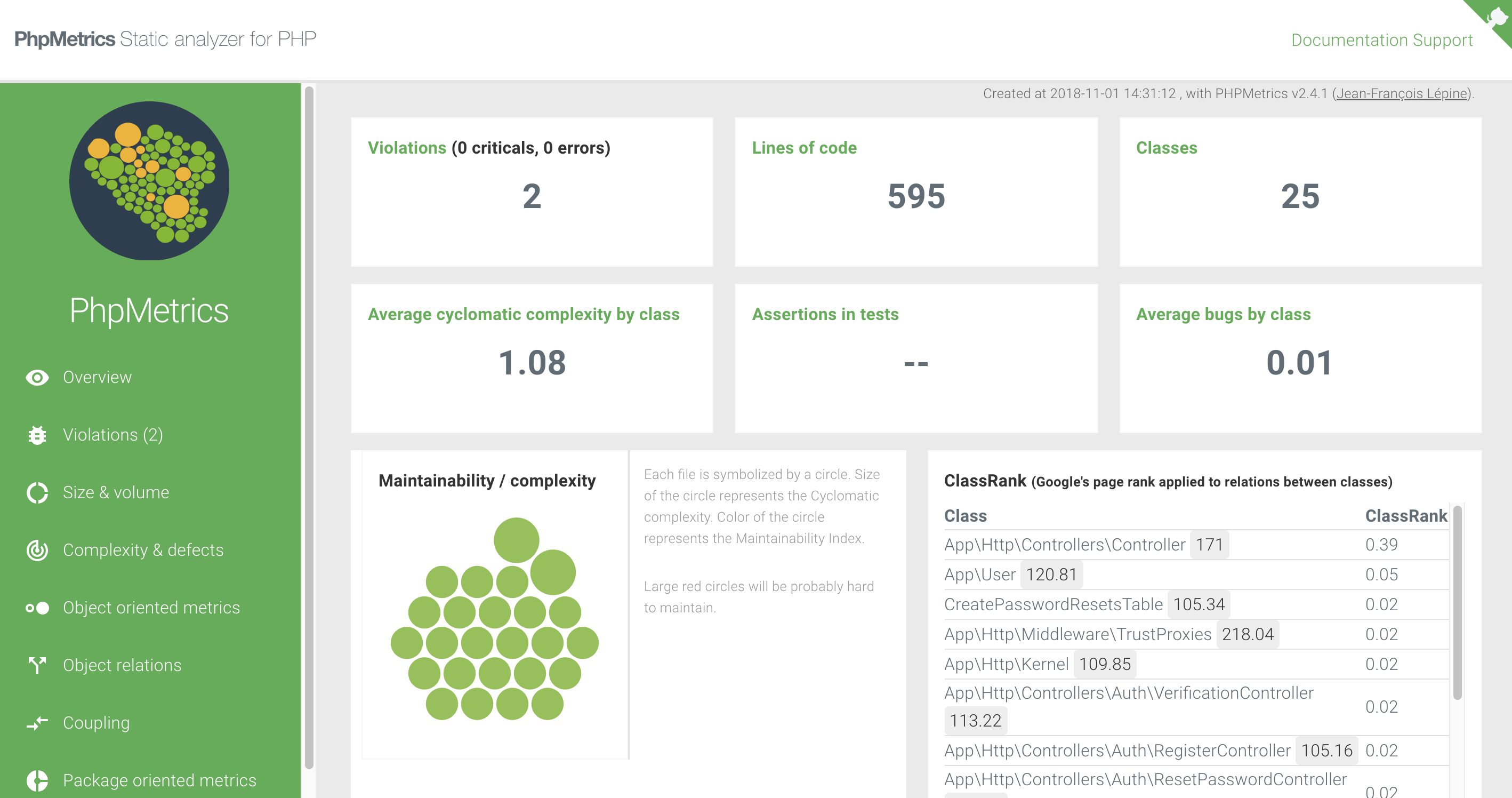Navigate to the Overview section

coord(97,378)
